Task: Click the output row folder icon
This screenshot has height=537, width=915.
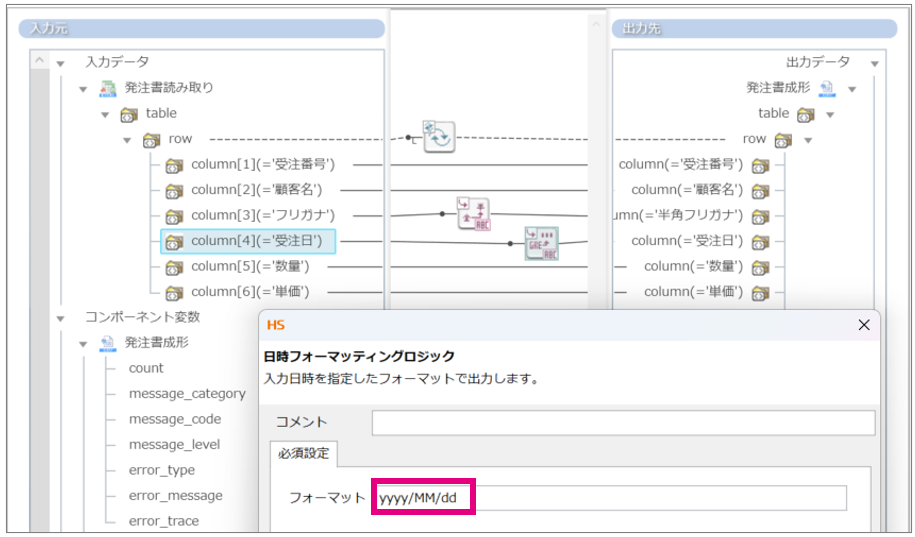Action: [783, 140]
